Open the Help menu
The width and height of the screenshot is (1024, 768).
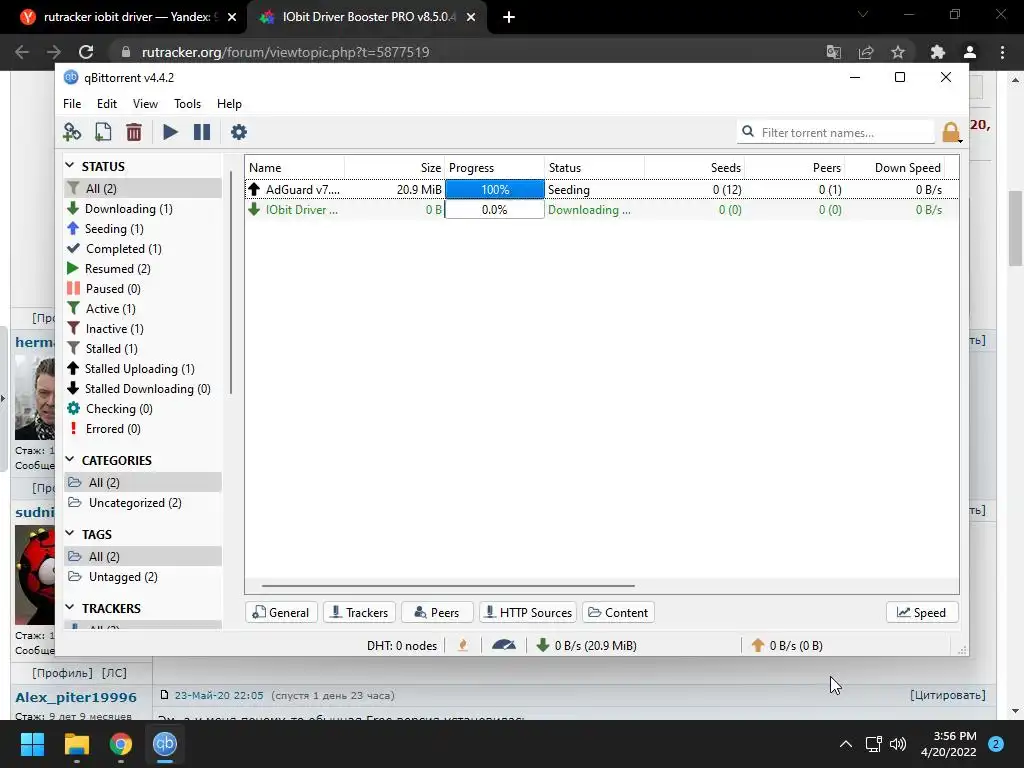tap(229, 104)
